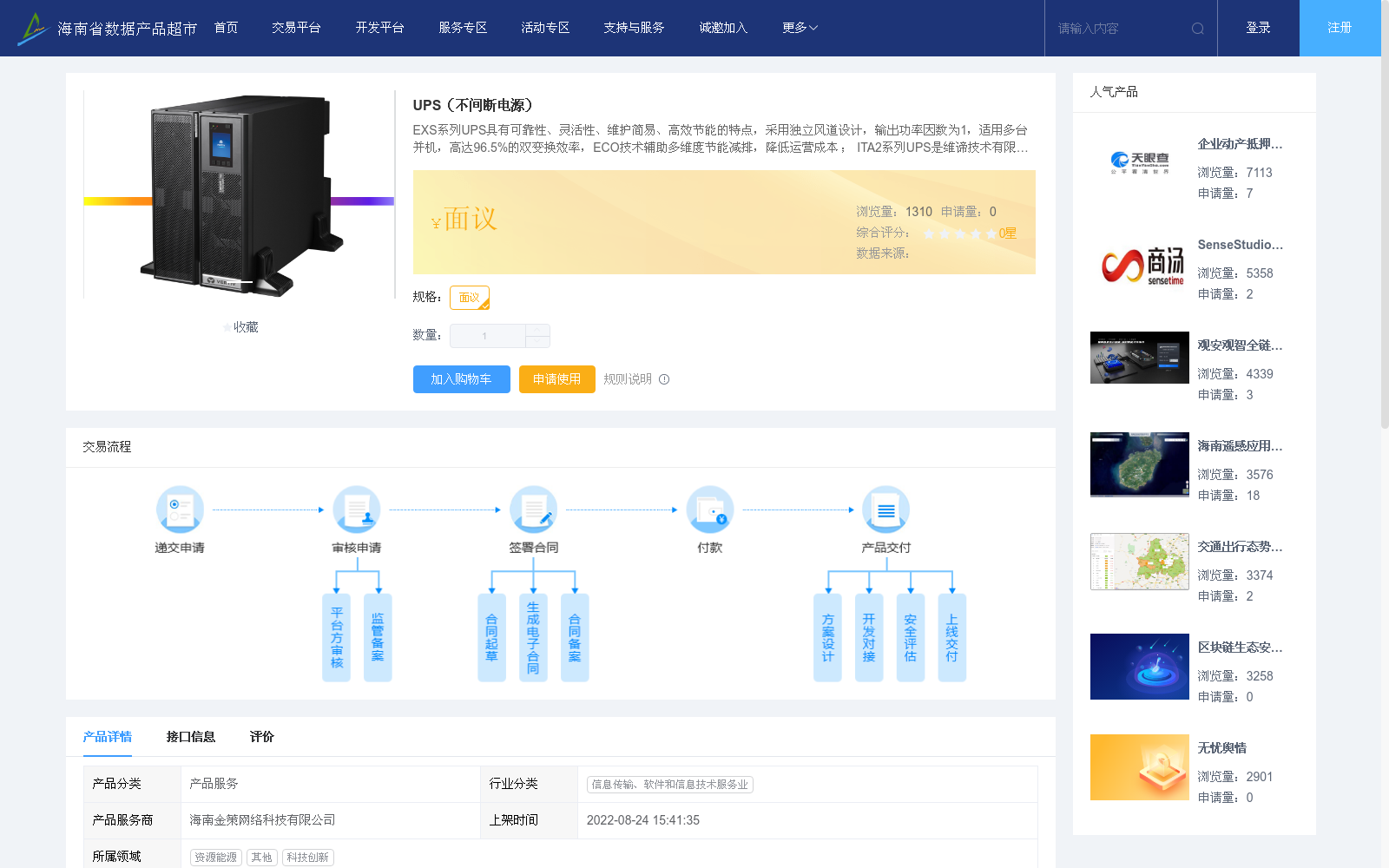Screen dimensions: 1389x868
Task: Click the 产品交付 step icon
Action: (886, 510)
